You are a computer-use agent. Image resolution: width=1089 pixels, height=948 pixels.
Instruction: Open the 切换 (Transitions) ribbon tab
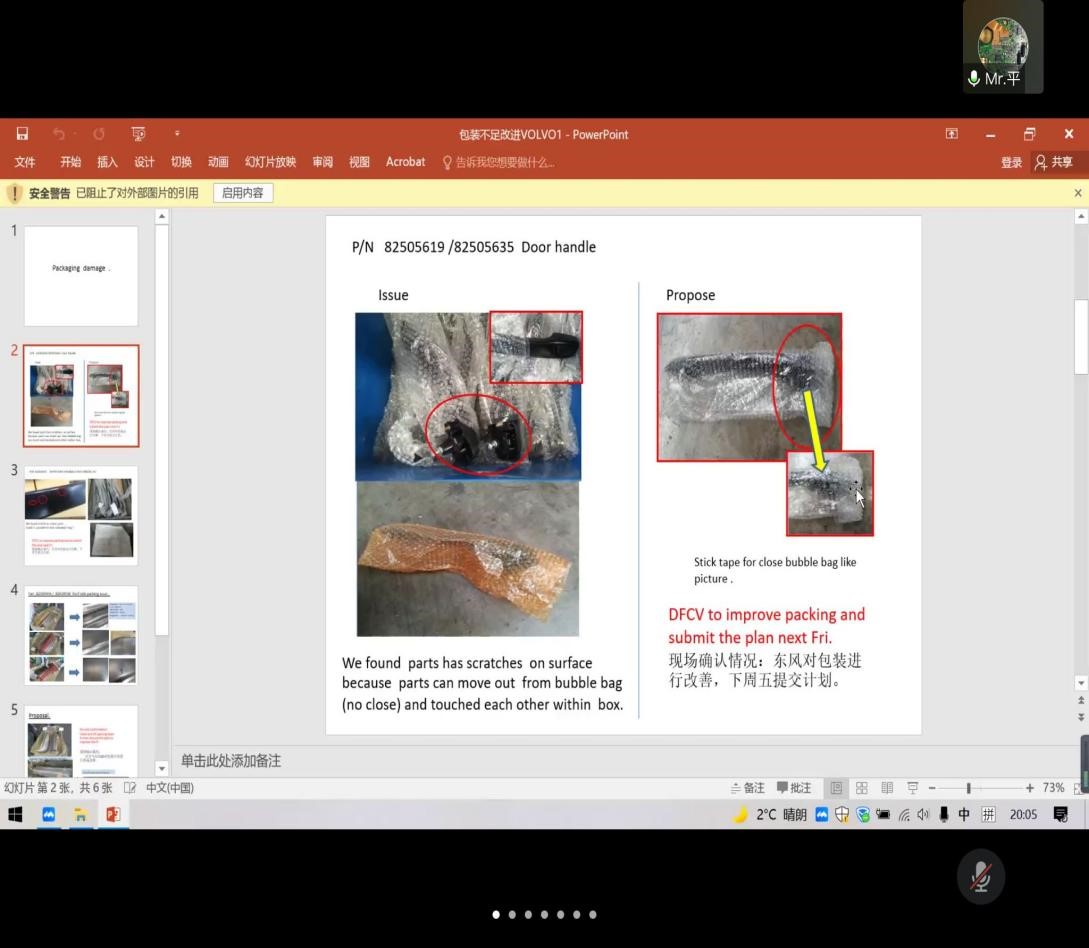181,162
